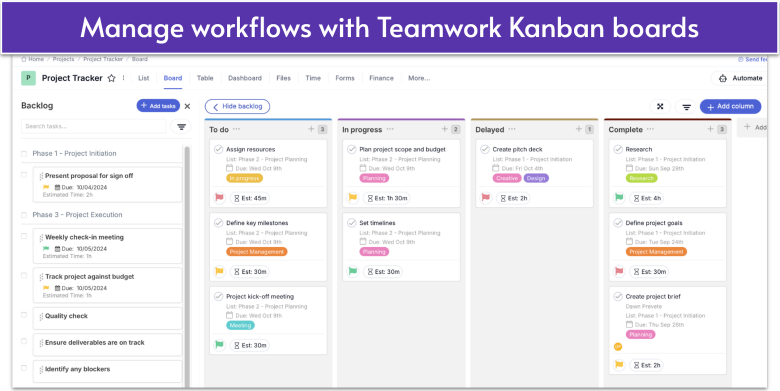Star the Project Tracker project
This screenshot has height=391, width=780.
tap(111, 78)
